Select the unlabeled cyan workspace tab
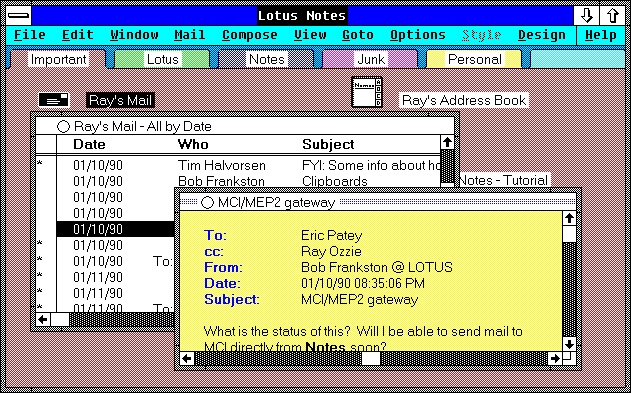The image size is (631, 393). (578, 60)
